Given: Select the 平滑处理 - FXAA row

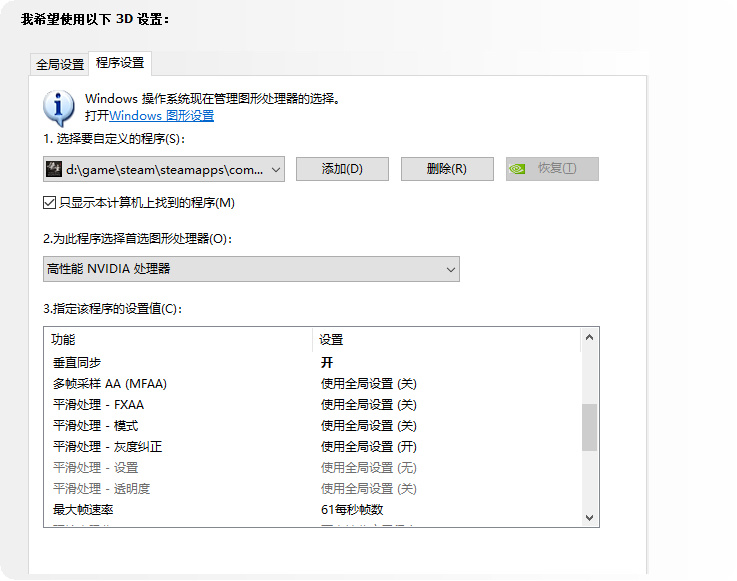Looking at the screenshot, I should tap(312, 405).
